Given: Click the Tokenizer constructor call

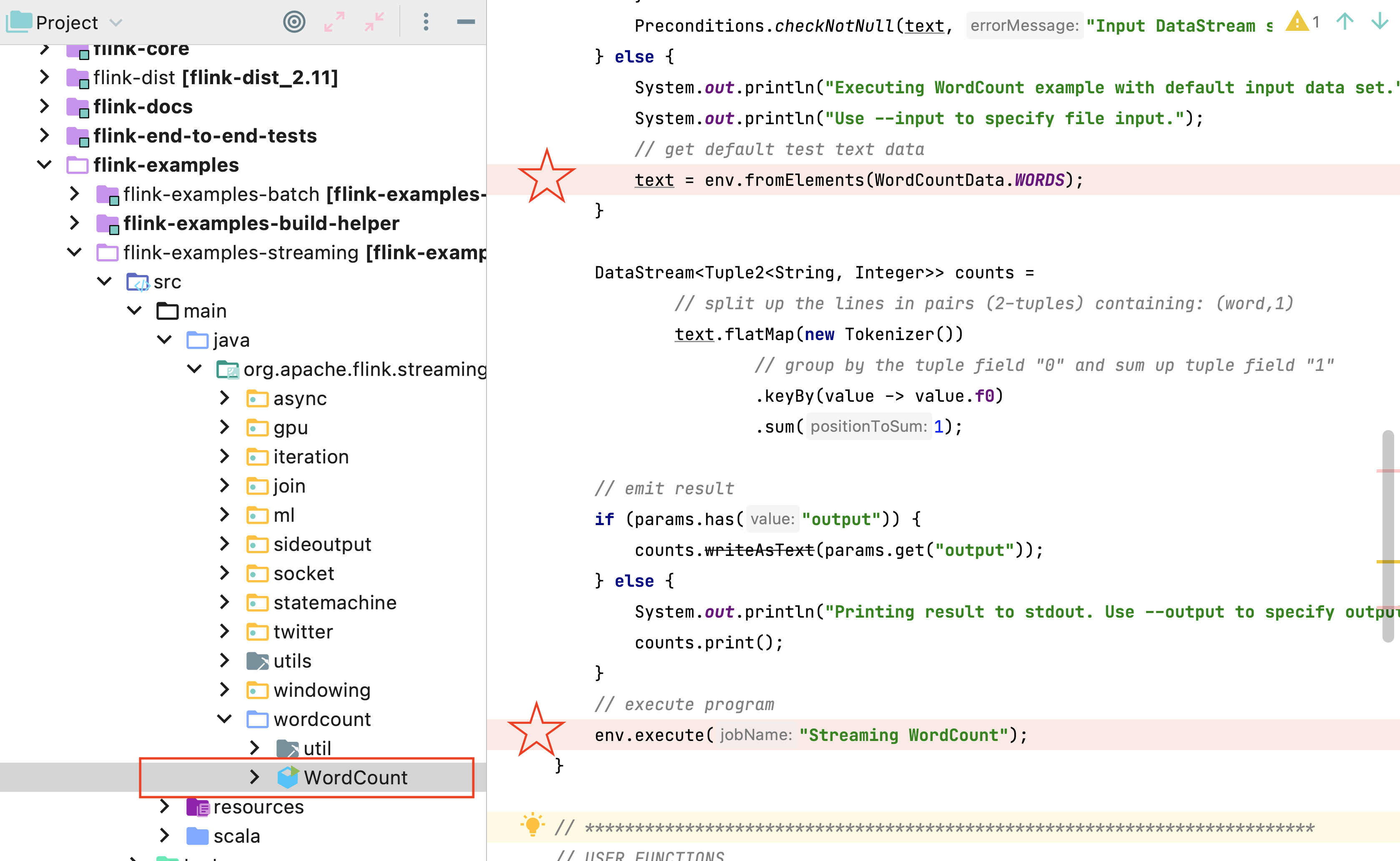Looking at the screenshot, I should coord(904,334).
